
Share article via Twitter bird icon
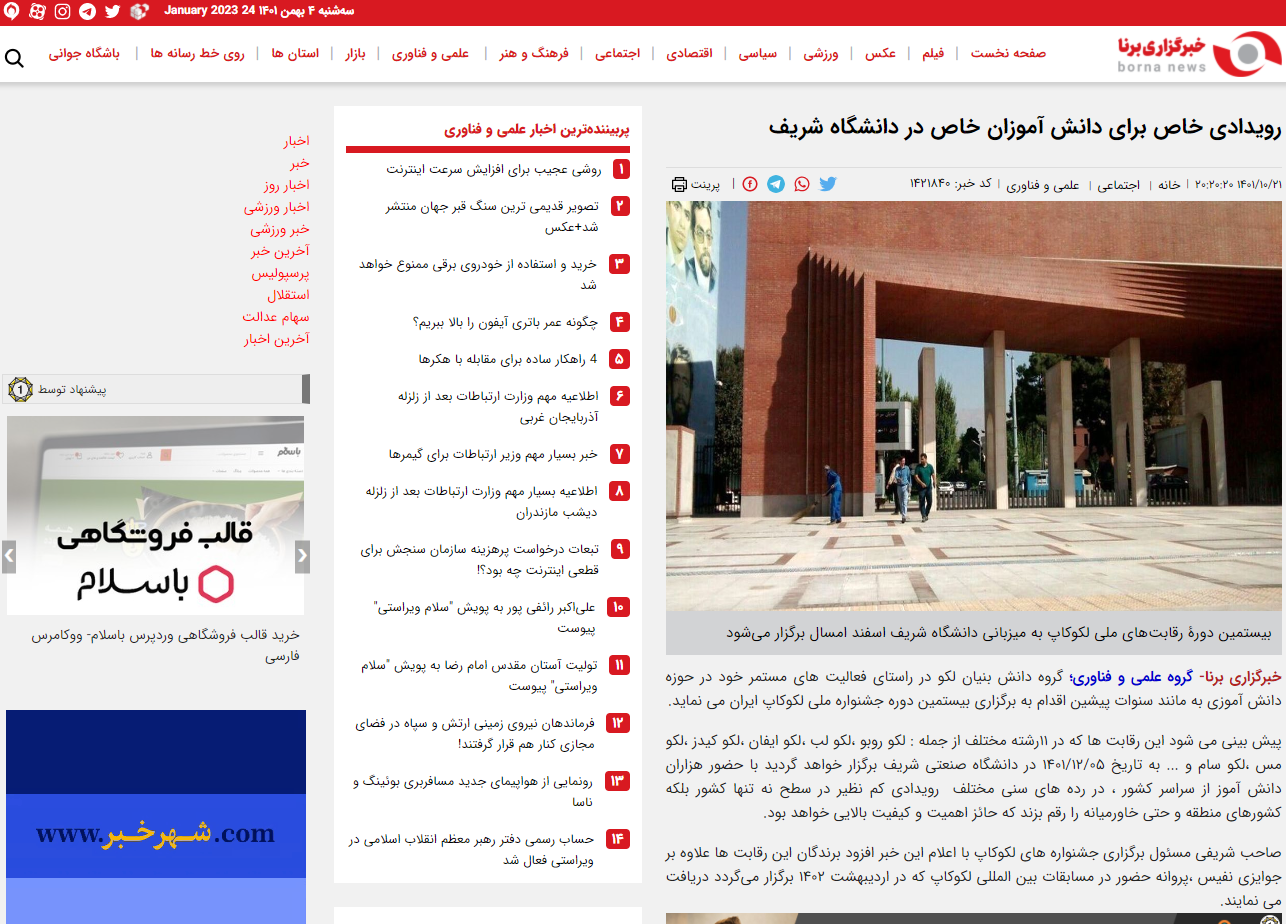(x=827, y=184)
